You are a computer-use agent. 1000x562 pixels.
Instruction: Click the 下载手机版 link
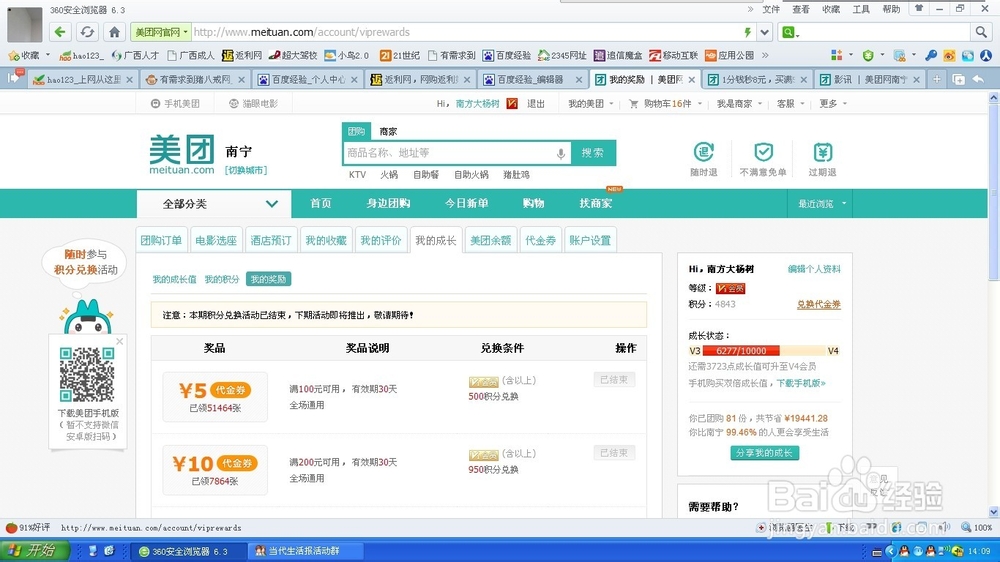(801, 383)
